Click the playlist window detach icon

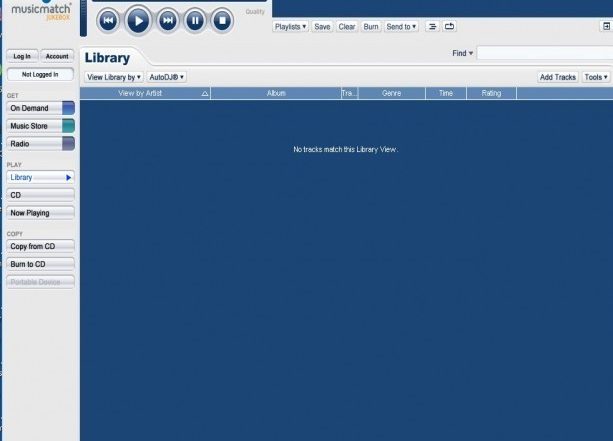(x=606, y=27)
